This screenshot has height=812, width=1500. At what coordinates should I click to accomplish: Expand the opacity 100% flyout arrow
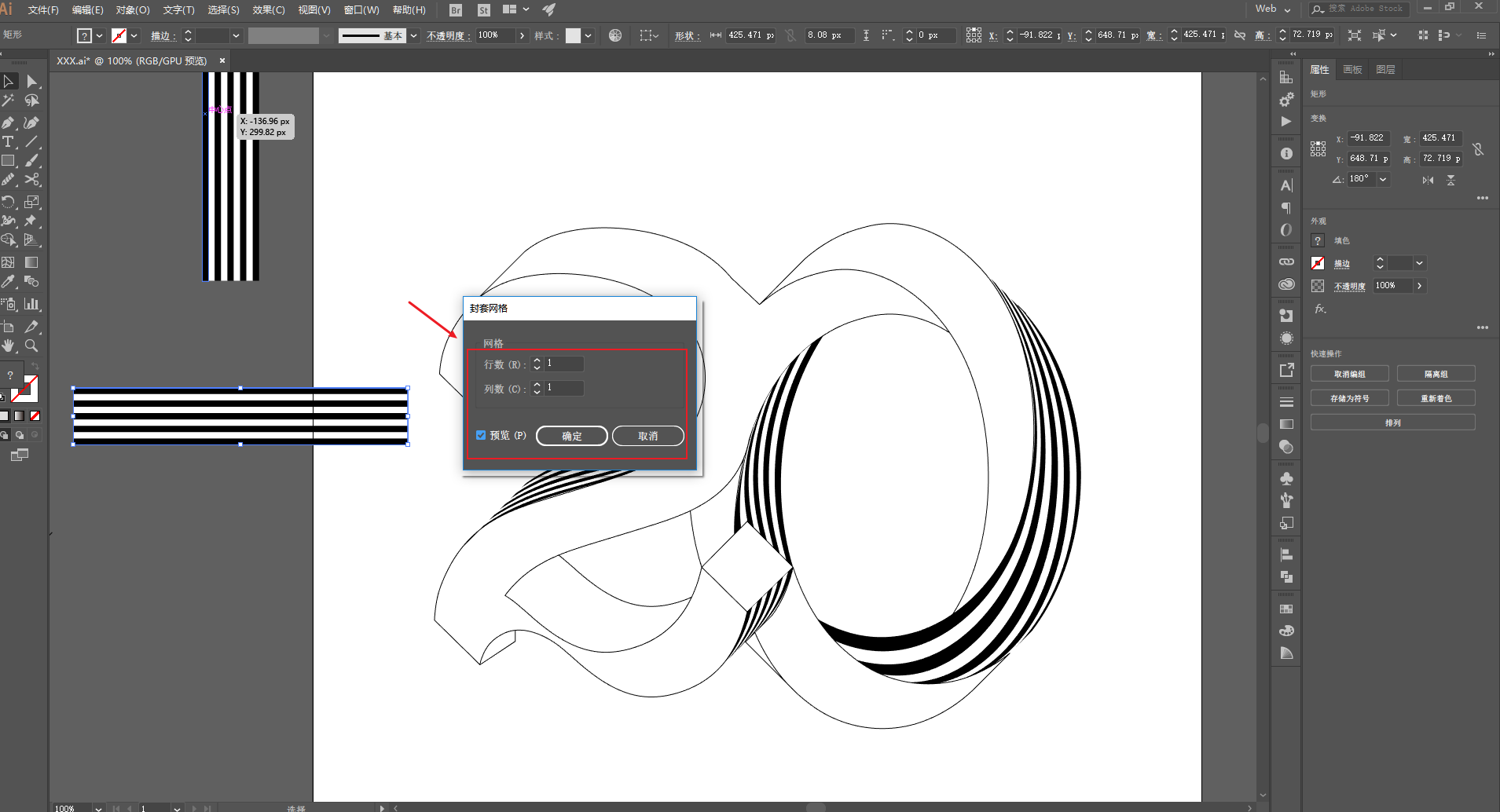[523, 35]
